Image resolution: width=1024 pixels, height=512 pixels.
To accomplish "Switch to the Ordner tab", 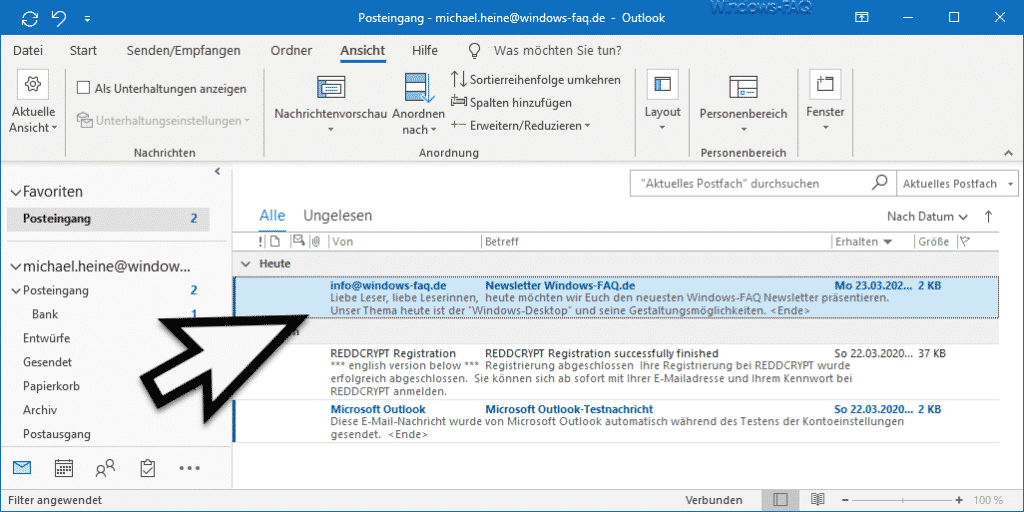I will coord(291,50).
